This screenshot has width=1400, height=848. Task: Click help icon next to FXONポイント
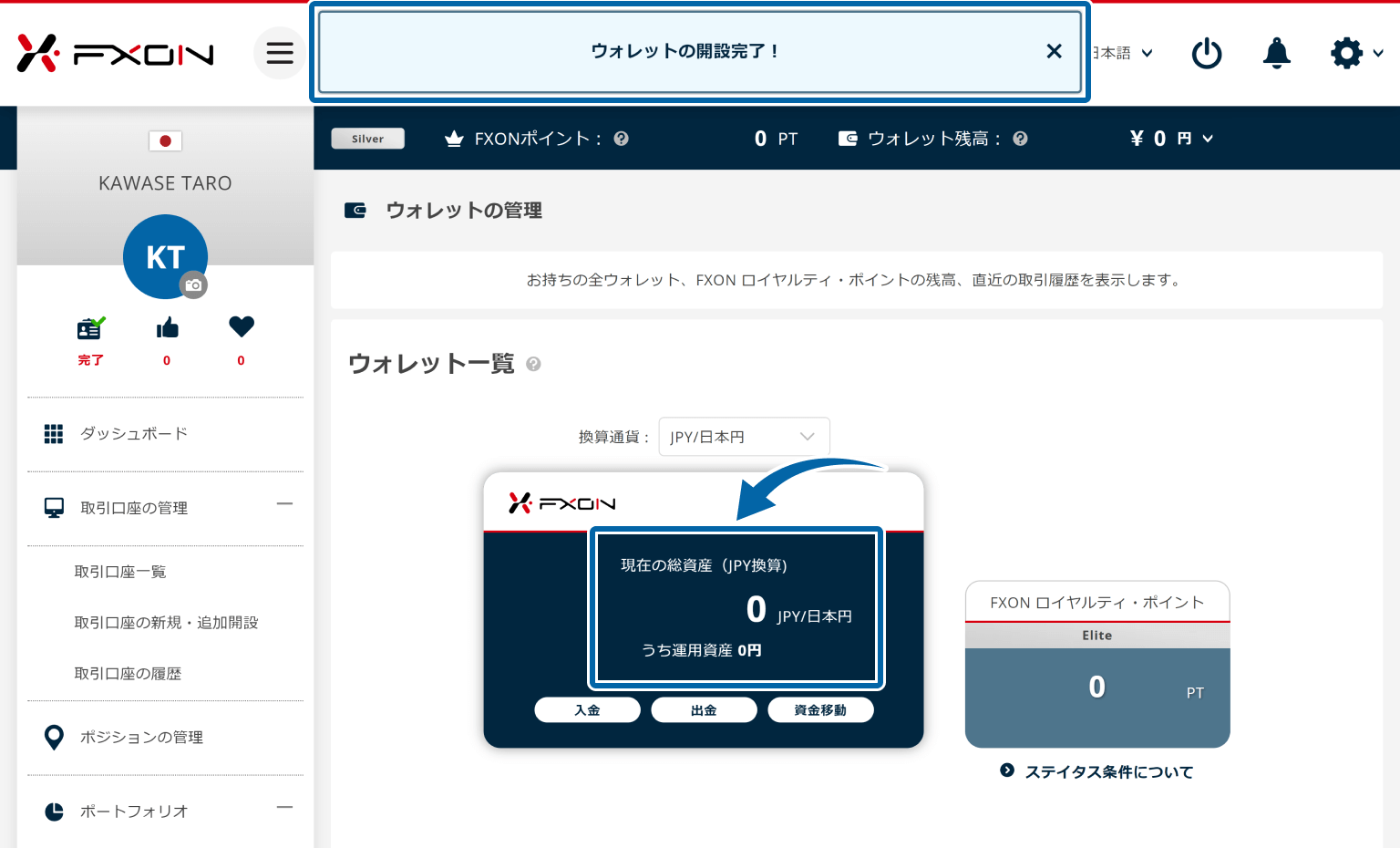pyautogui.click(x=622, y=139)
